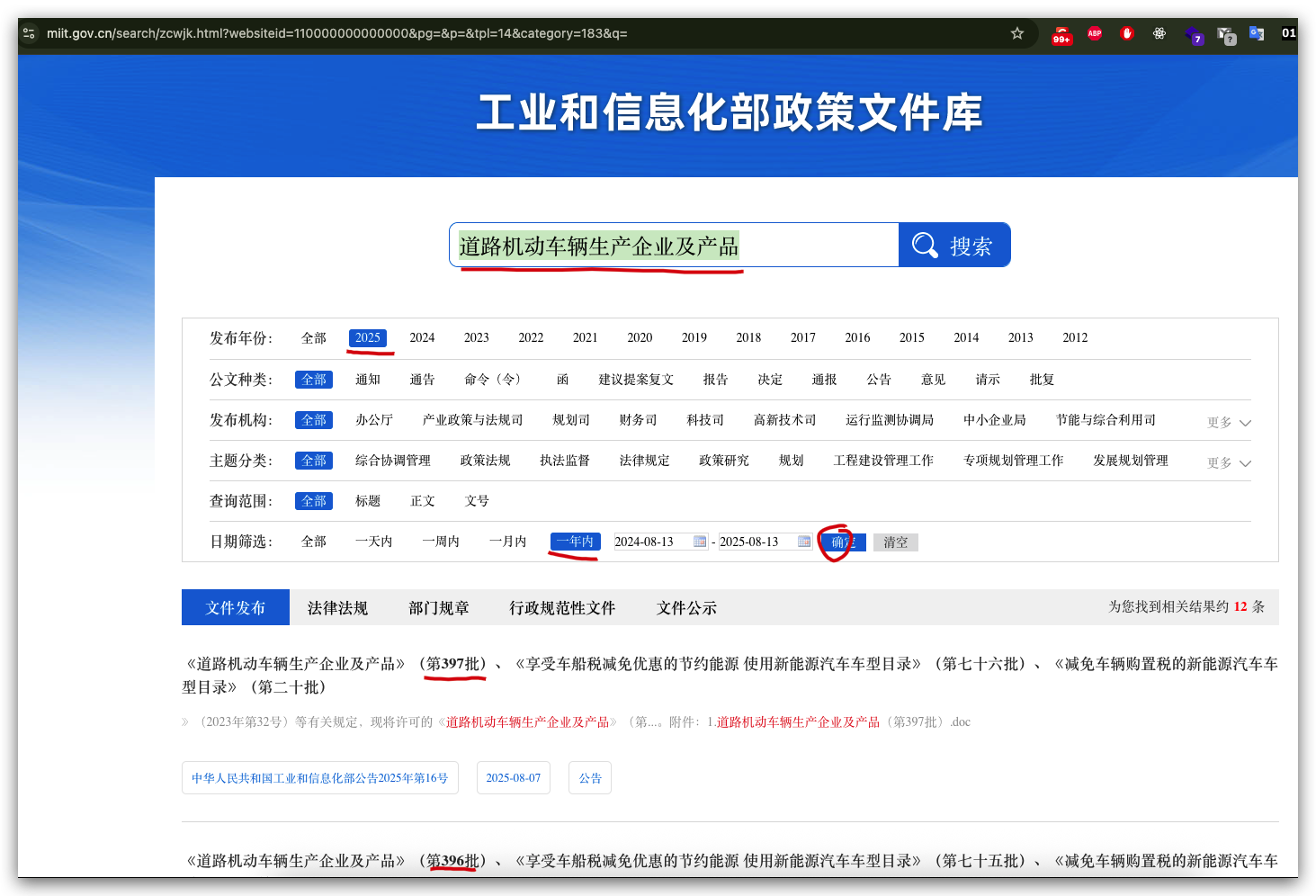Switch to the 法律法规 tab
The width and height of the screenshot is (1316, 896).
(x=337, y=608)
